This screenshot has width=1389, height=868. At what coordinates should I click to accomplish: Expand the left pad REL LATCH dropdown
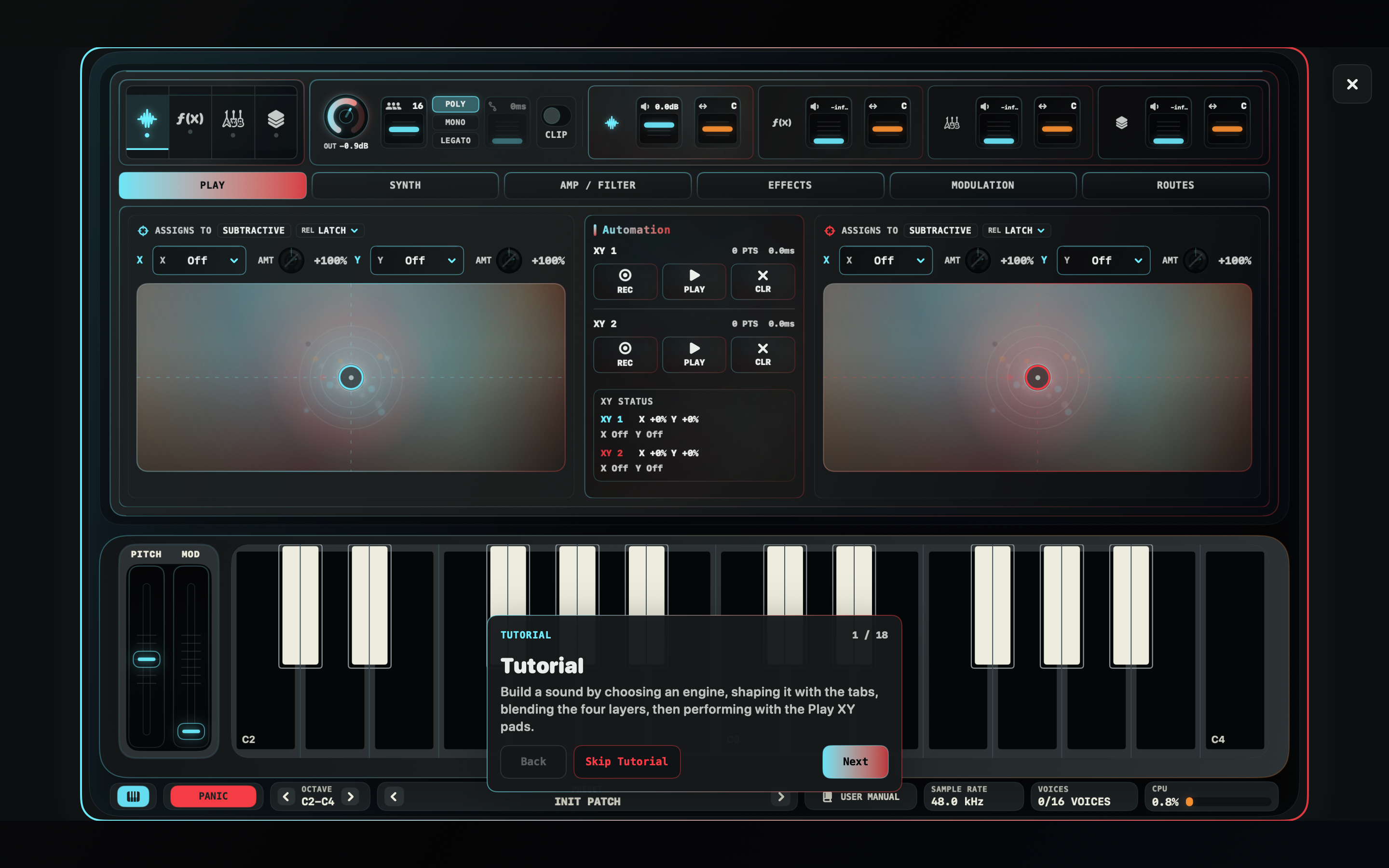point(330,230)
